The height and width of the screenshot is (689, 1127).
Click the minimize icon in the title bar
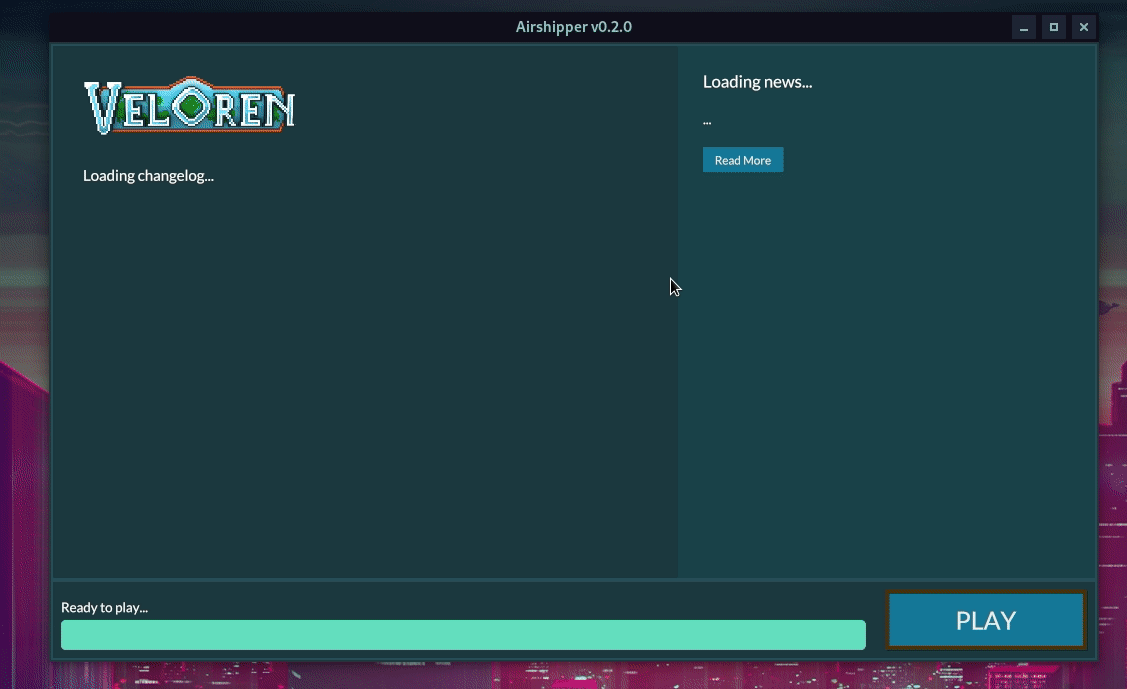1023,27
